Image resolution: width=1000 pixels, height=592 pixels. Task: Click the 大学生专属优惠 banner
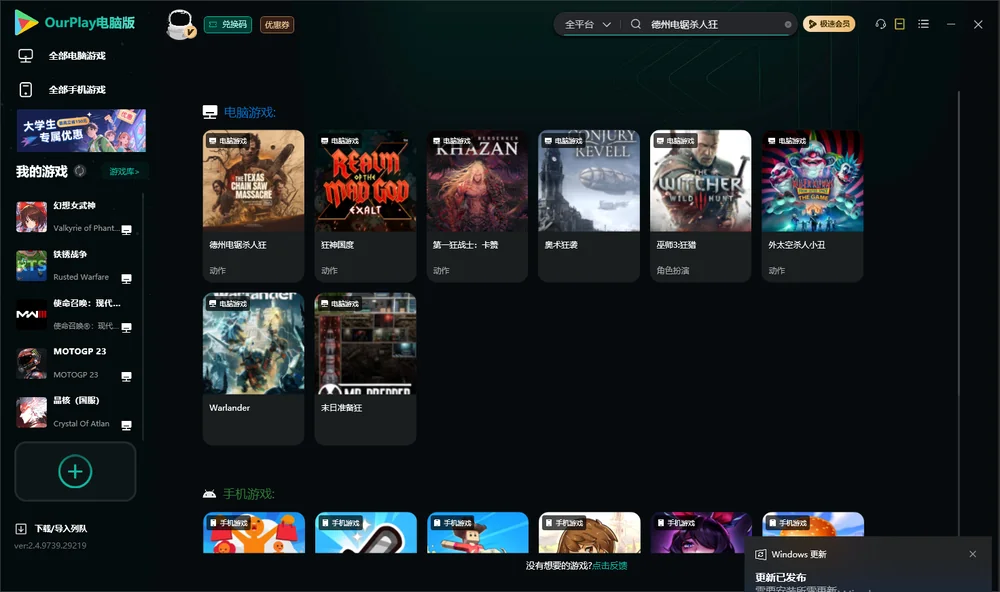point(81,130)
